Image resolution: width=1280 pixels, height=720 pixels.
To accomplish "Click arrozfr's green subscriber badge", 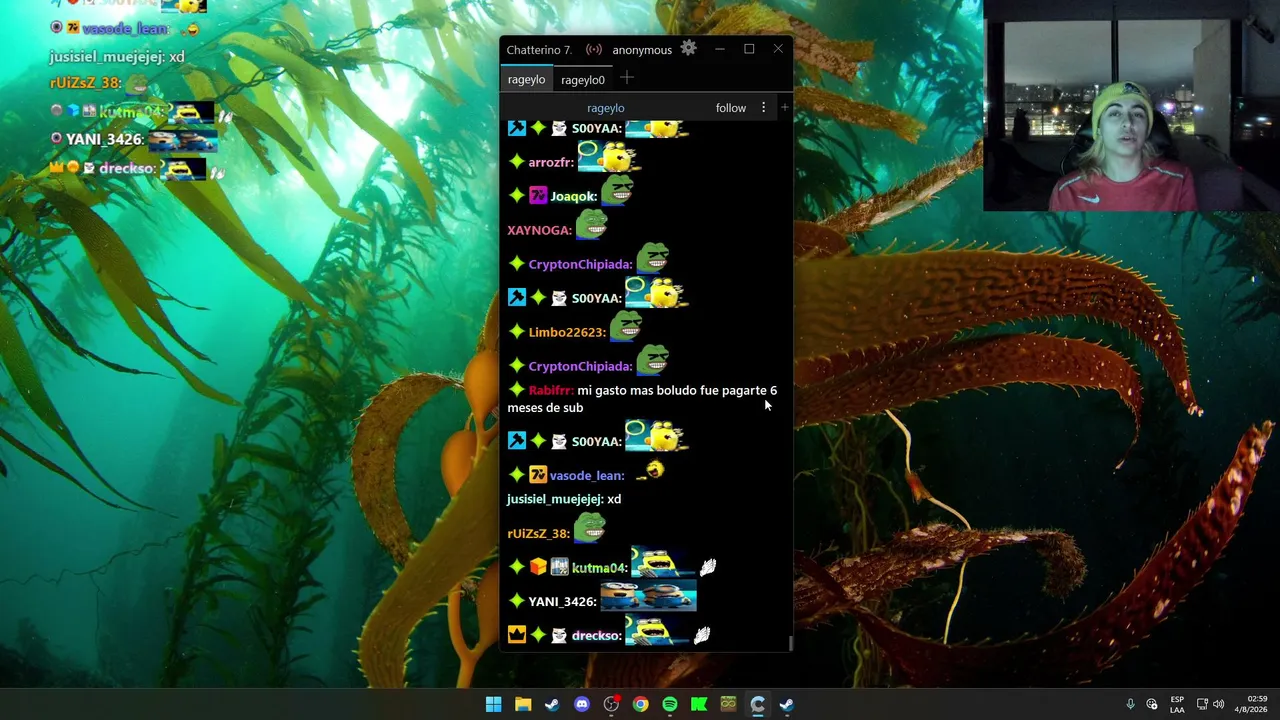I will [516, 162].
